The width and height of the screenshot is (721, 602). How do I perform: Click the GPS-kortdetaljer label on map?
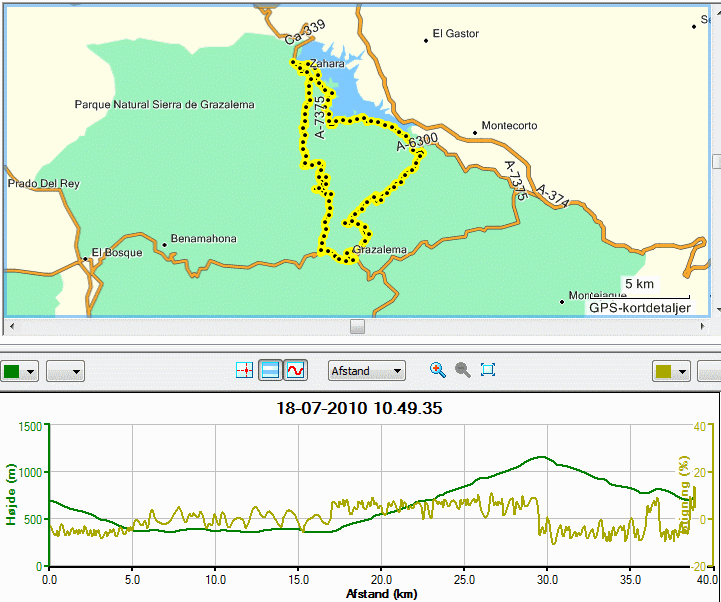tap(640, 308)
